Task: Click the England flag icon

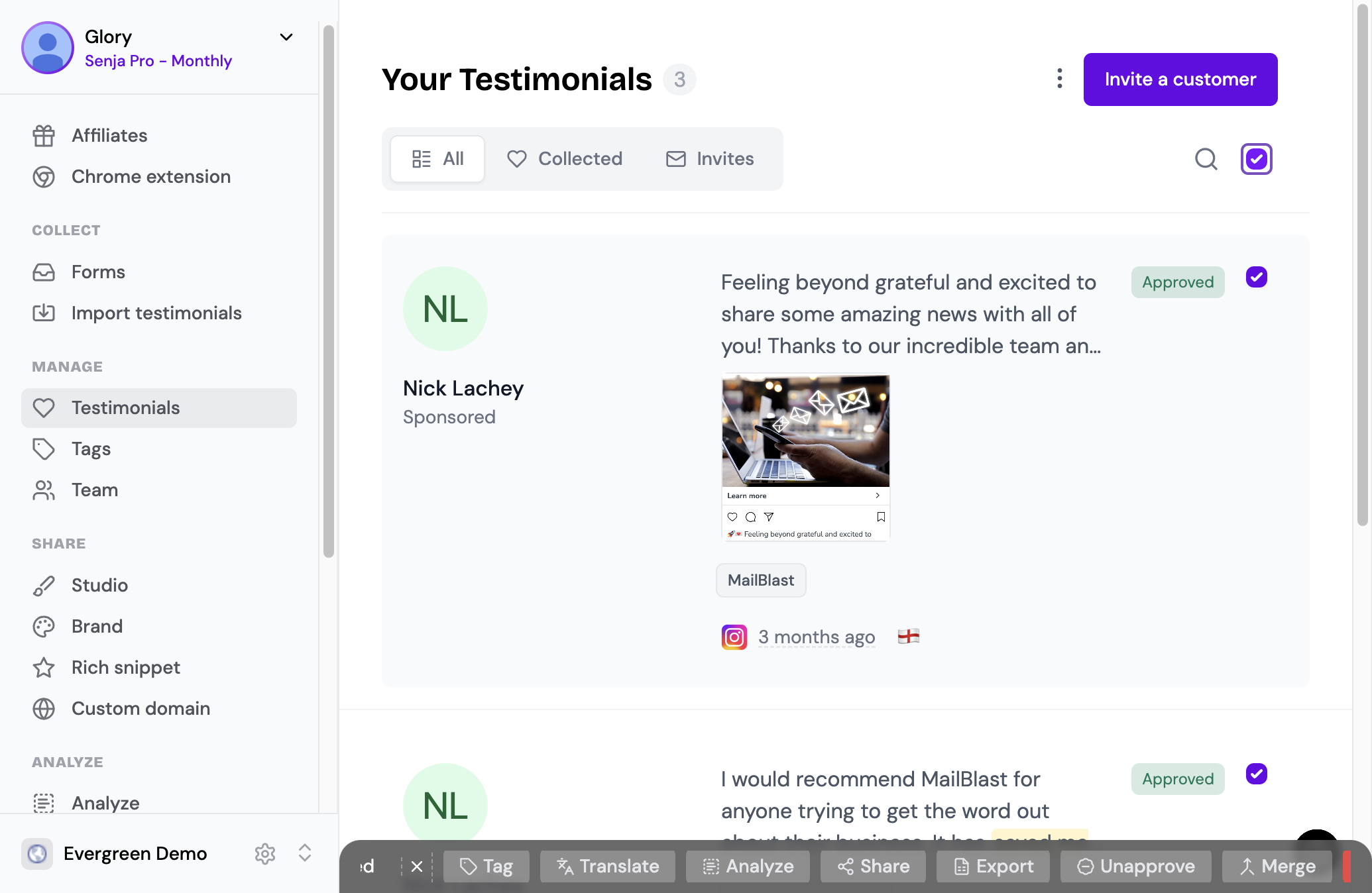Action: pyautogui.click(x=909, y=637)
